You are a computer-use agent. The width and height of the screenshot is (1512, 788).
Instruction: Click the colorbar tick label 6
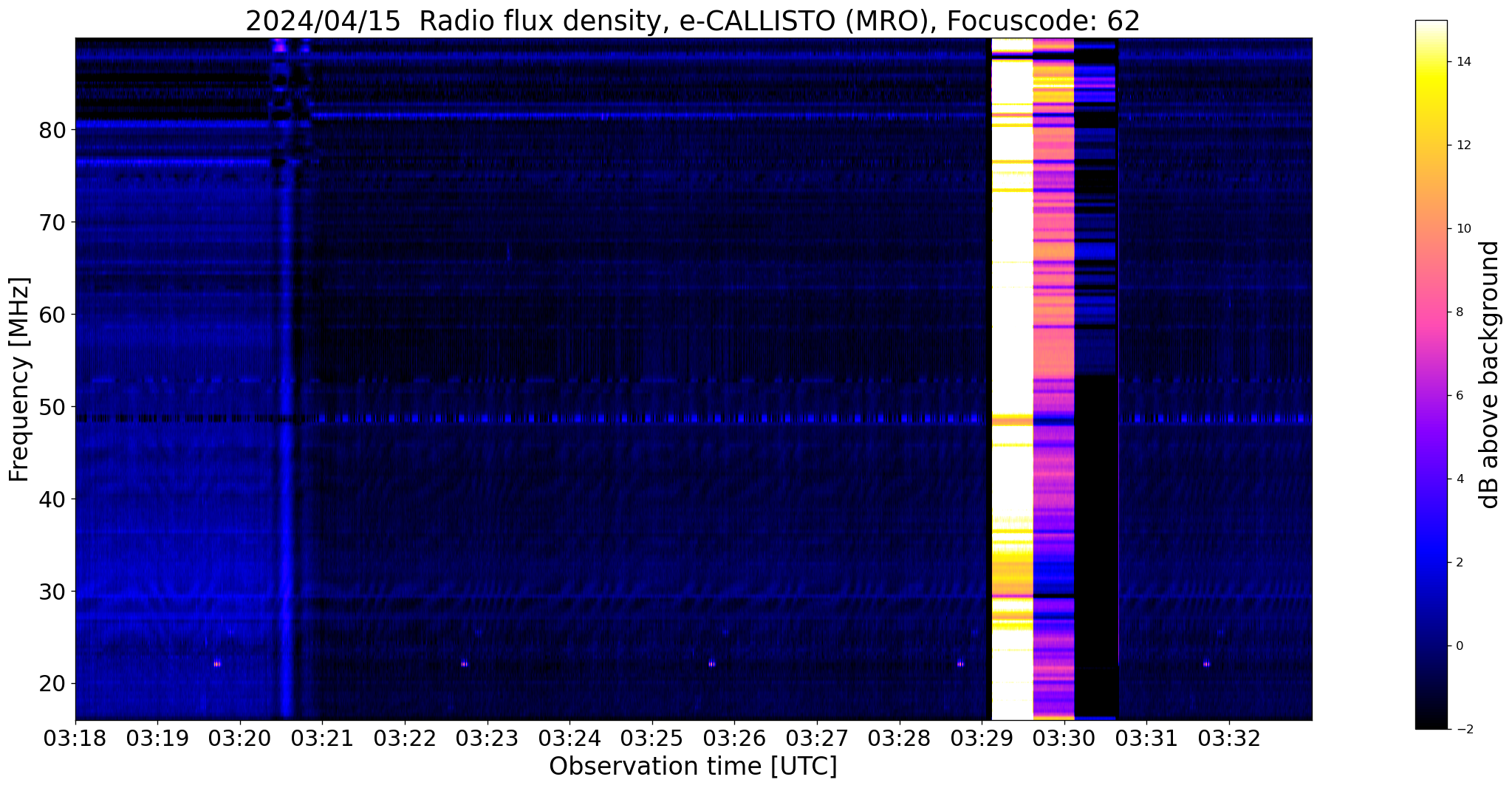[x=1459, y=396]
